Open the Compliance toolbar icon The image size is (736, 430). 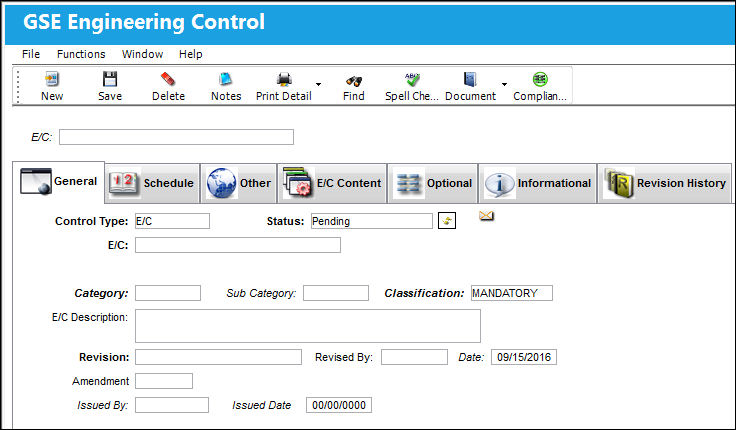[x=540, y=79]
